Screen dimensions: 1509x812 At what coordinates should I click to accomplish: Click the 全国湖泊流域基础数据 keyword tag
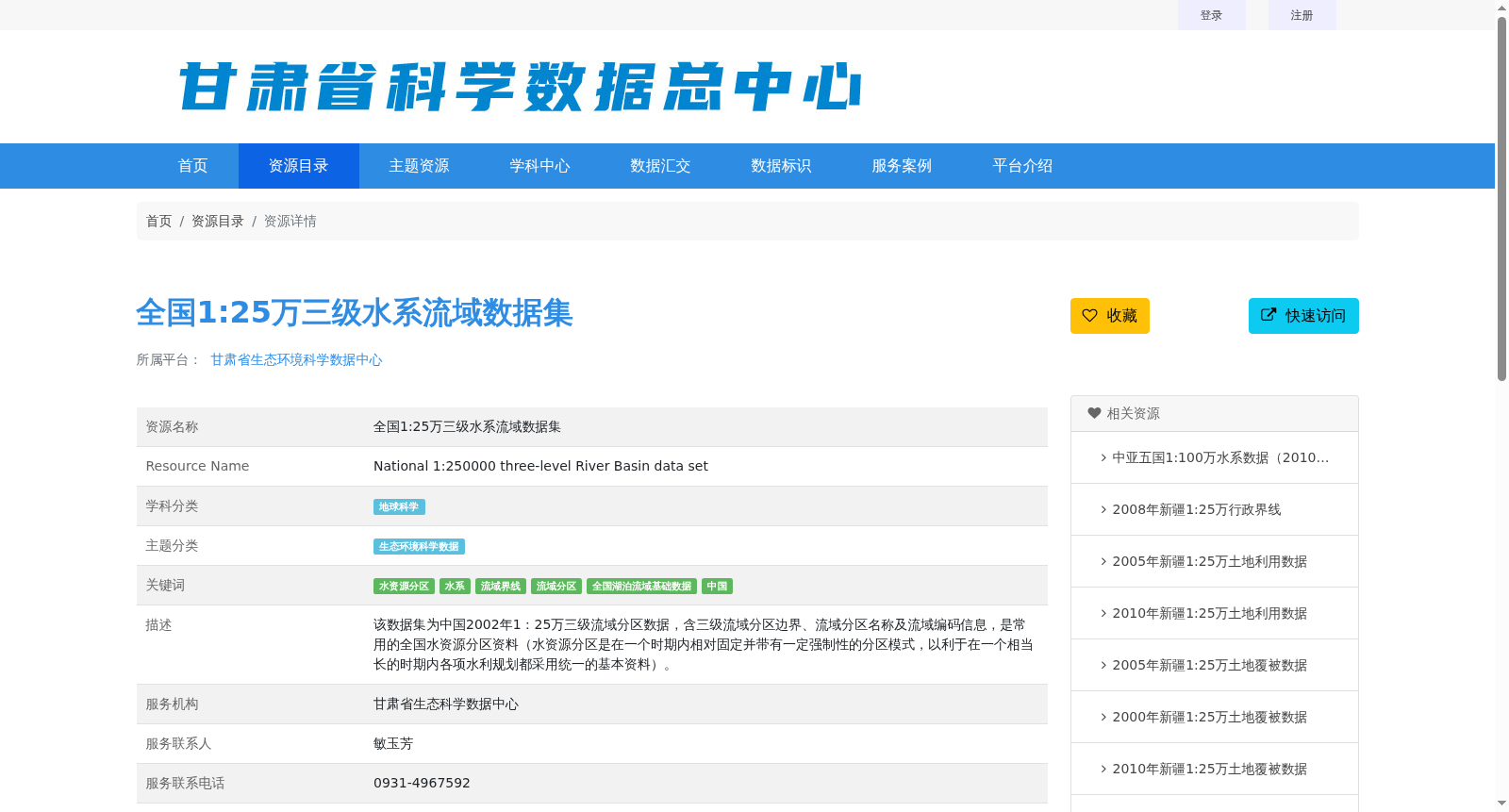pos(641,587)
